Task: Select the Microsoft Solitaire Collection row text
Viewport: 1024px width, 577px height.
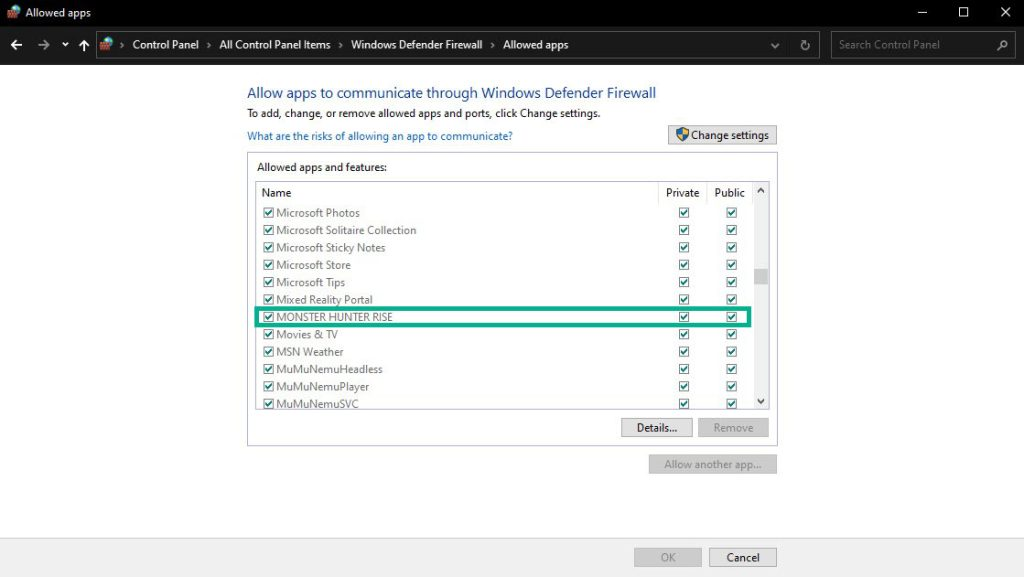Action: pos(346,230)
